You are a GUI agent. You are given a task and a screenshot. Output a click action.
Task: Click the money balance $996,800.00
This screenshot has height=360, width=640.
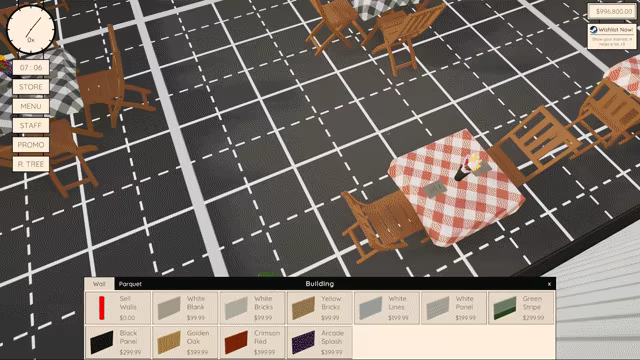[612, 11]
